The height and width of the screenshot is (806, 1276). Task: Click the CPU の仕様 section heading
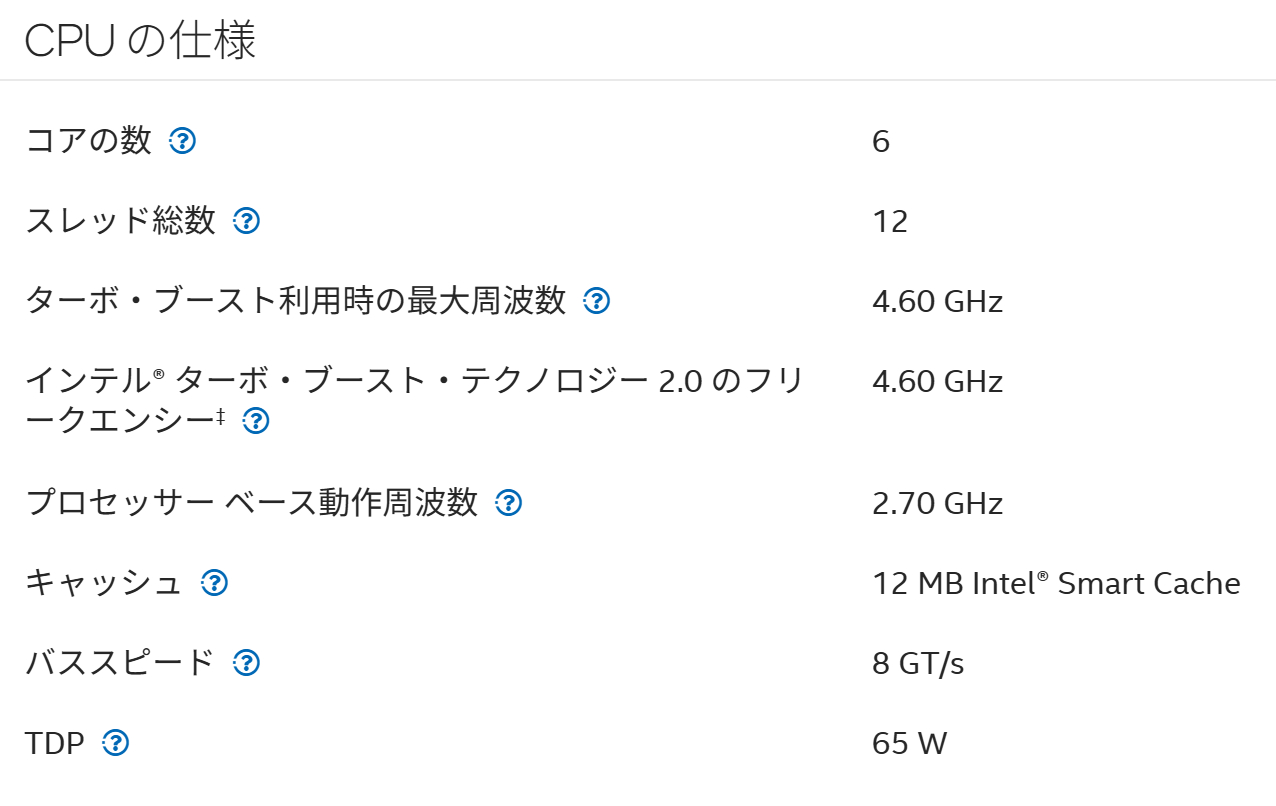click(x=140, y=41)
